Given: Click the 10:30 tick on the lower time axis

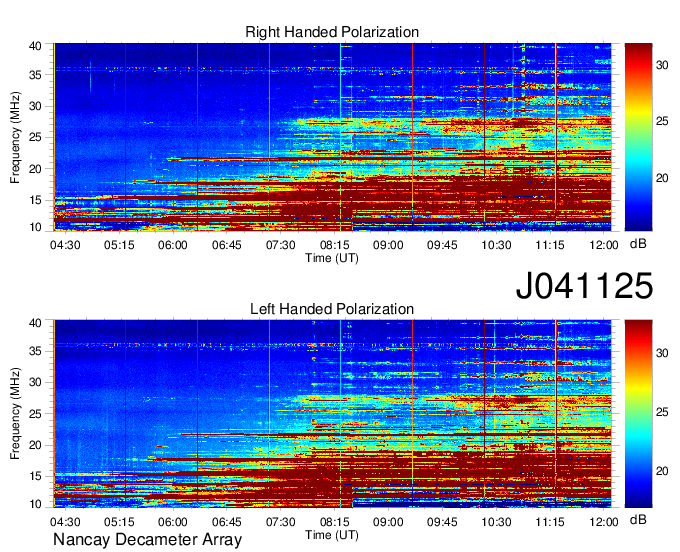Looking at the screenshot, I should (x=496, y=522).
